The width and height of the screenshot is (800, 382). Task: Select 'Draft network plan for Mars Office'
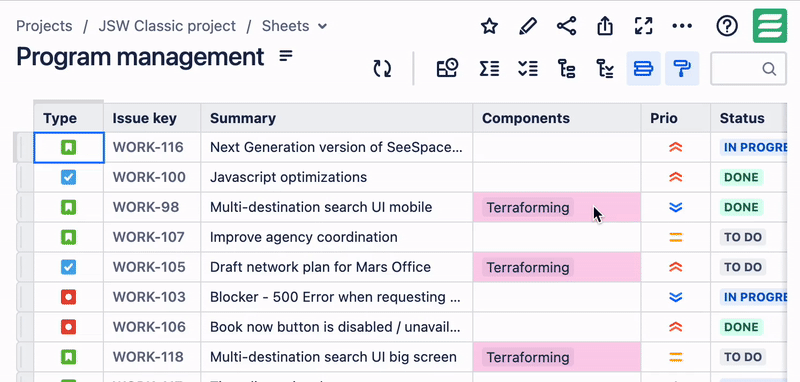click(337, 267)
